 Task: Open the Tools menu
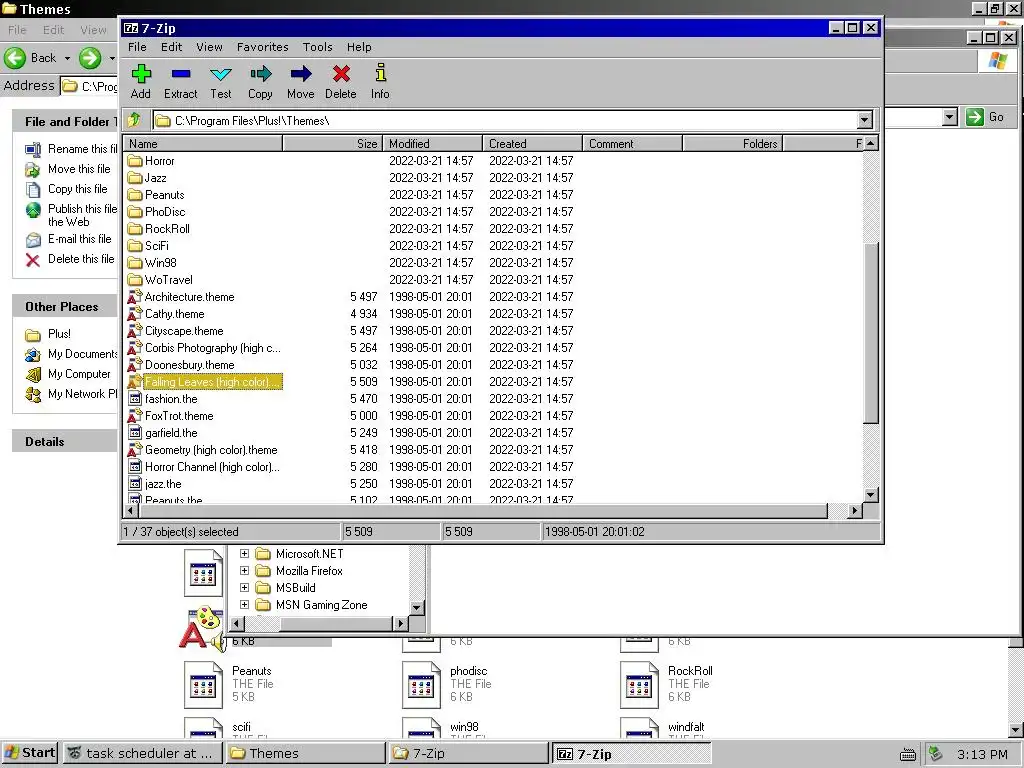click(318, 47)
